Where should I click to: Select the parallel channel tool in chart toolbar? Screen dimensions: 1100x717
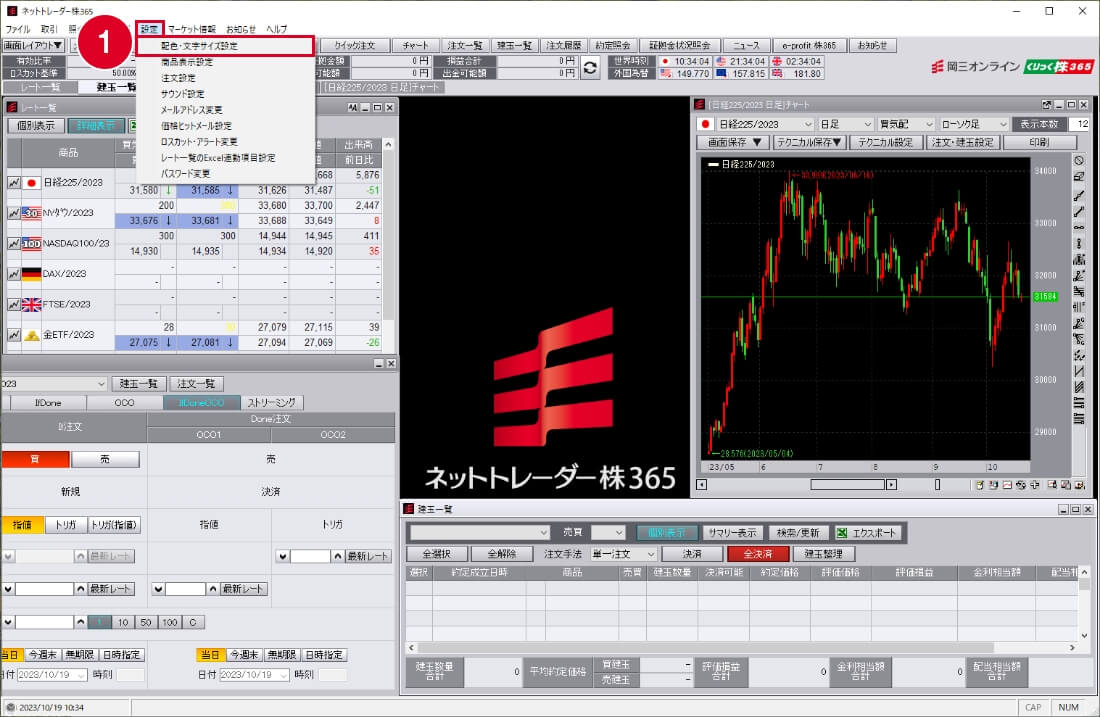[x=1079, y=387]
